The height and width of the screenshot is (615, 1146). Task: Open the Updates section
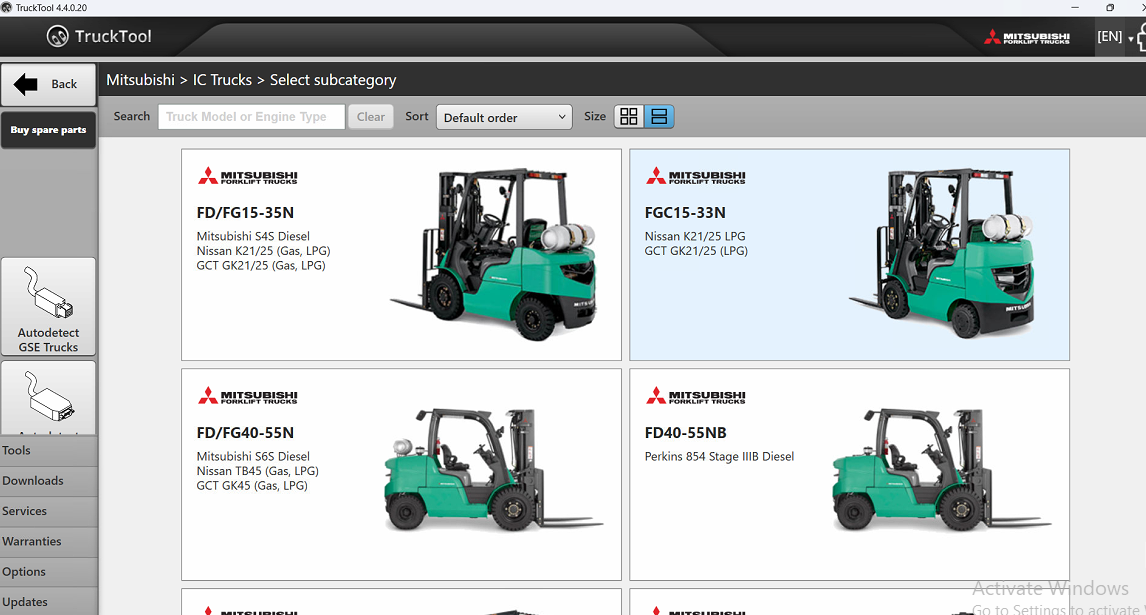pos(48,602)
